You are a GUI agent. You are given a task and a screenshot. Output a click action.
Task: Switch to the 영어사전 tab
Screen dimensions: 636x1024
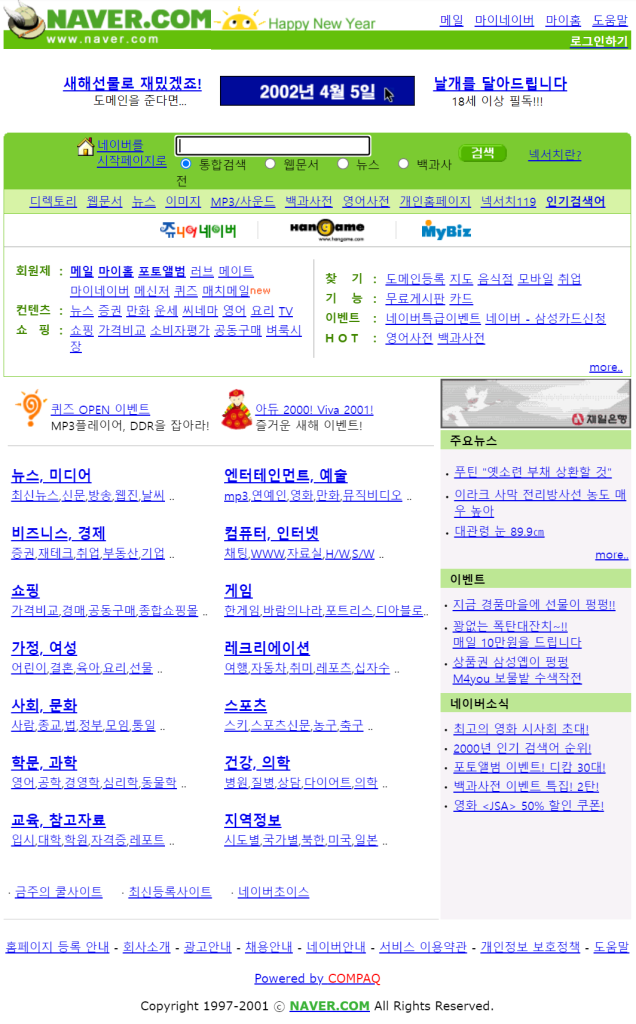[366, 202]
